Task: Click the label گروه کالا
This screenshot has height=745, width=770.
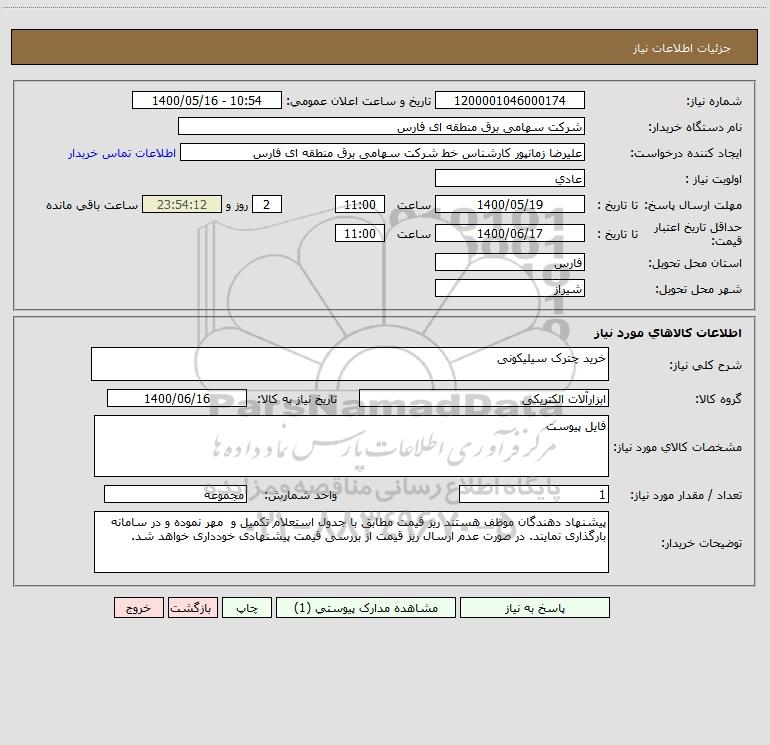Action: (x=718, y=400)
